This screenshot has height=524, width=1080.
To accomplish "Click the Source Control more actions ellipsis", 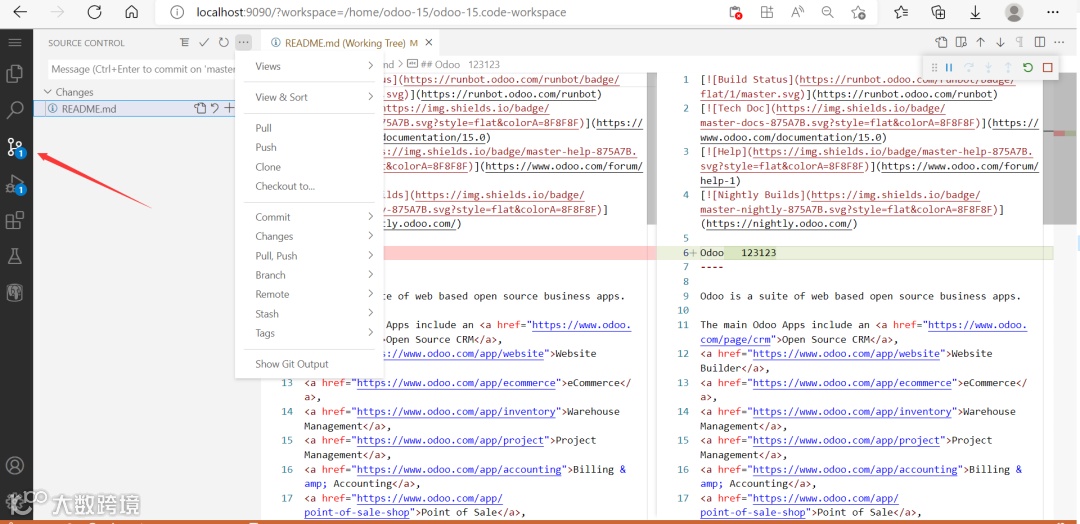I will click(243, 43).
